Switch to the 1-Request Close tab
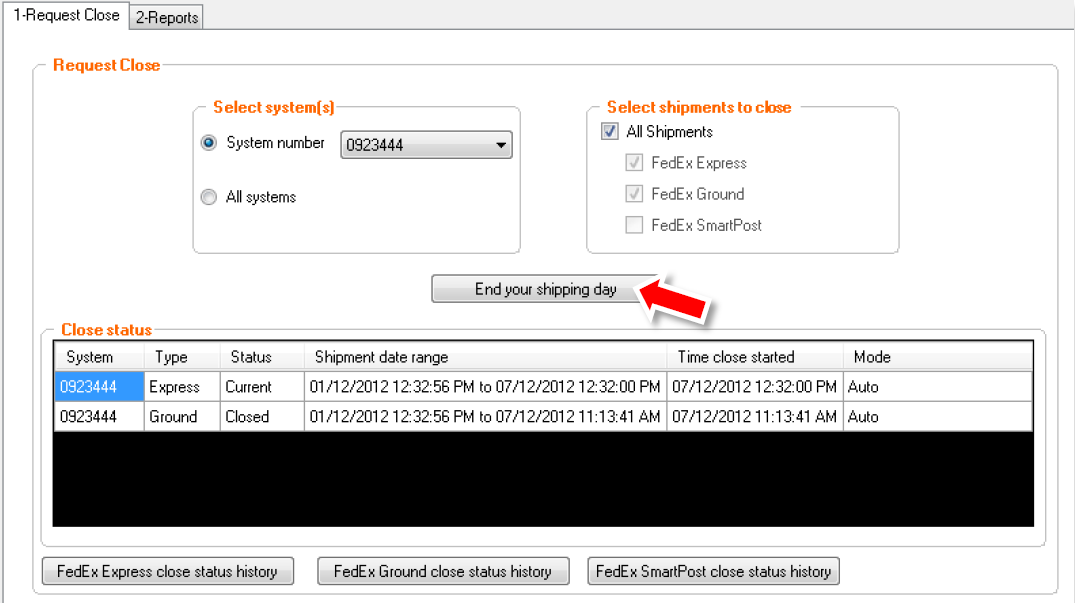 (x=67, y=15)
